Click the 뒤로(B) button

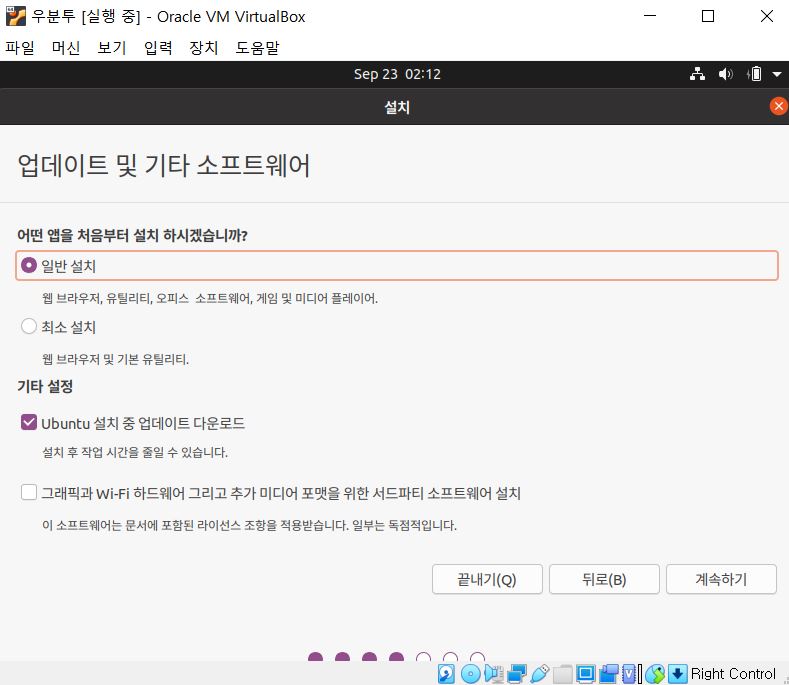point(604,579)
